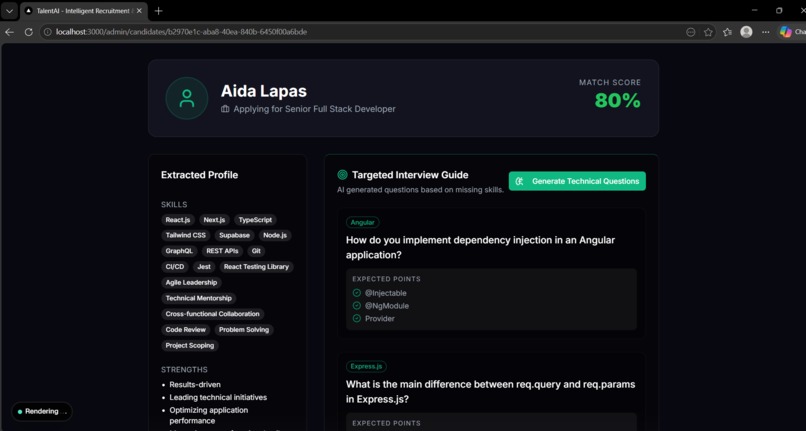The height and width of the screenshot is (431, 806).
Task: Open the tab search dropdown arrow
Action: click(9, 11)
